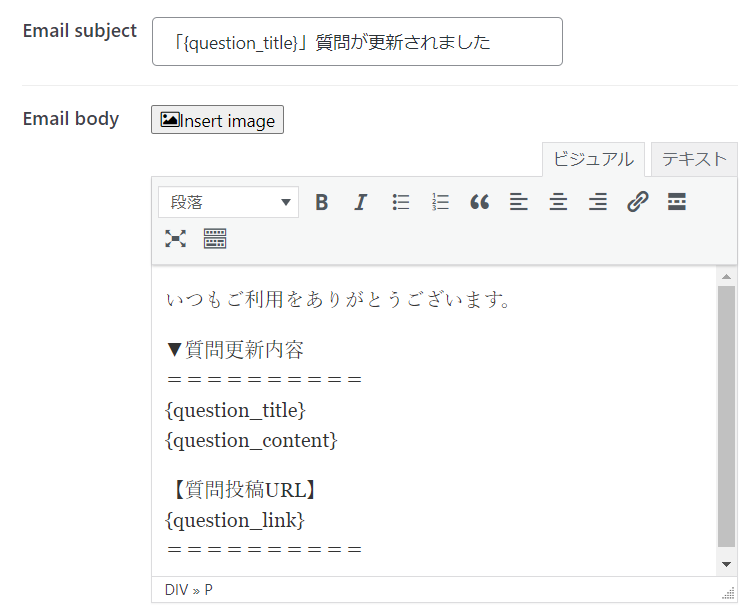Click the Insert image button
Viewport: 756px width, 613px height.
(217, 120)
